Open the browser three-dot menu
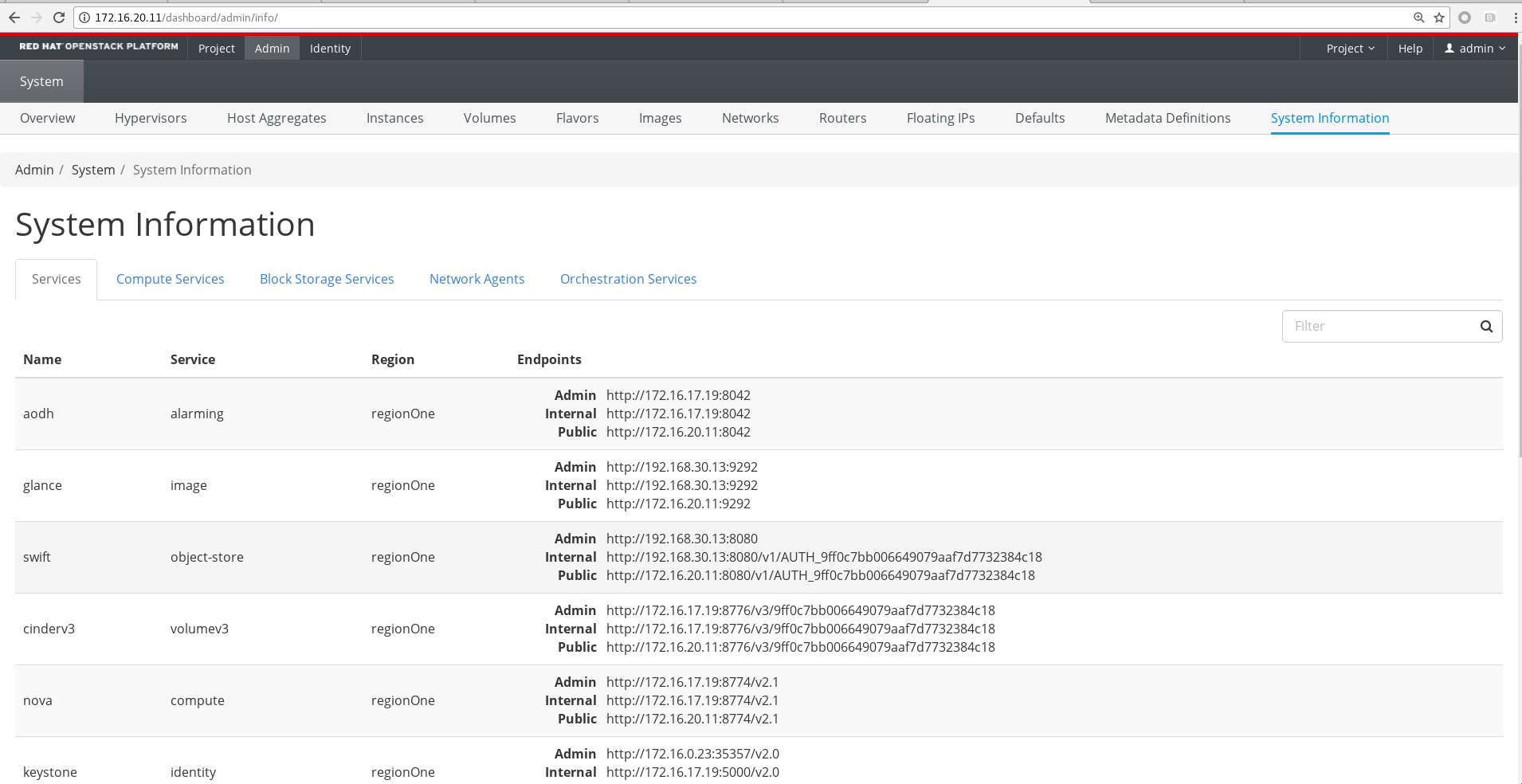 pos(1515,18)
